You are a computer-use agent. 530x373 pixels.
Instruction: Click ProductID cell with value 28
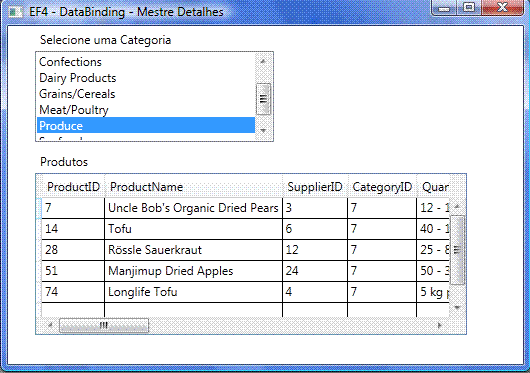click(73, 250)
